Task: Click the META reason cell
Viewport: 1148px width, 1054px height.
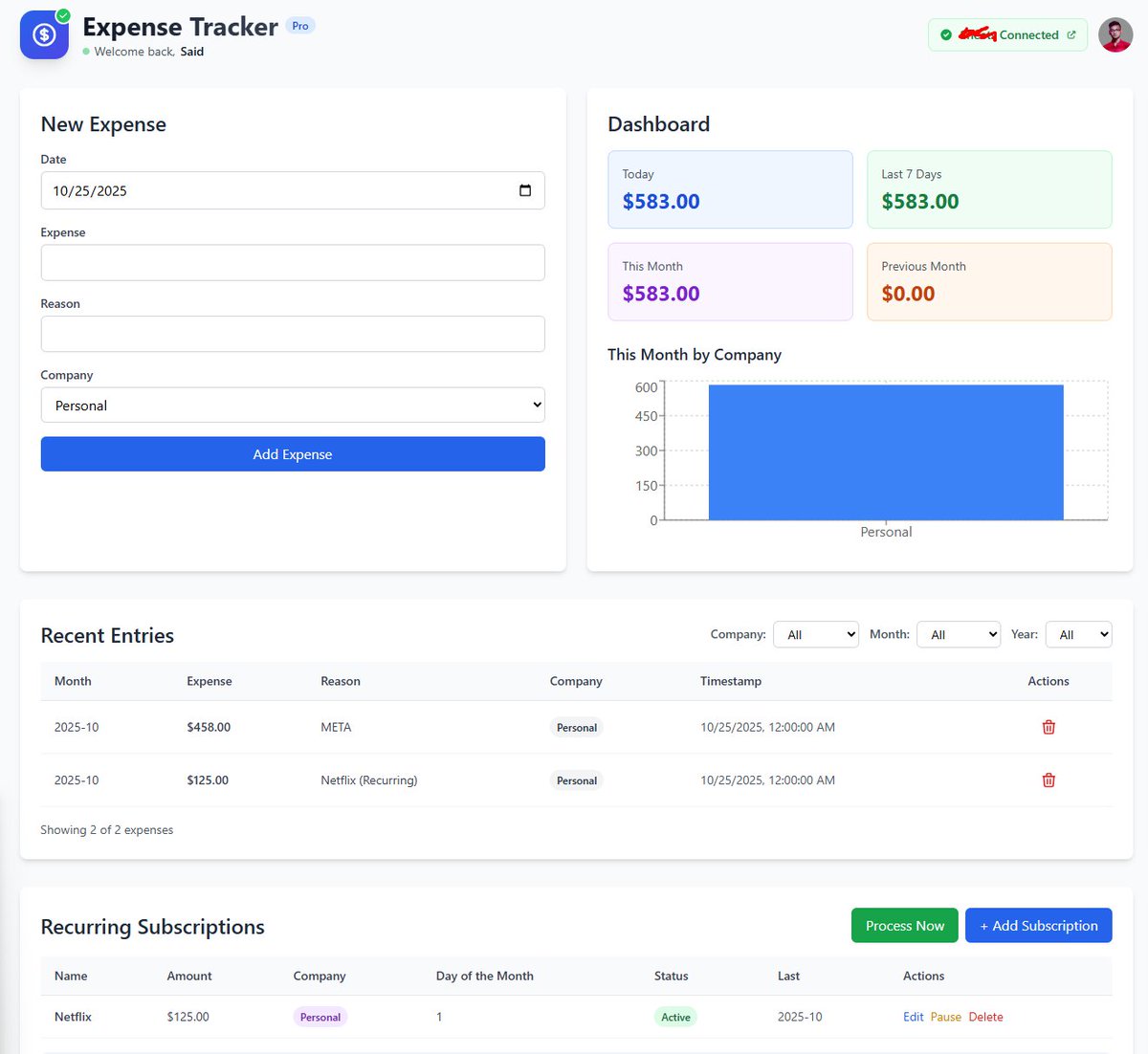Action: [336, 727]
